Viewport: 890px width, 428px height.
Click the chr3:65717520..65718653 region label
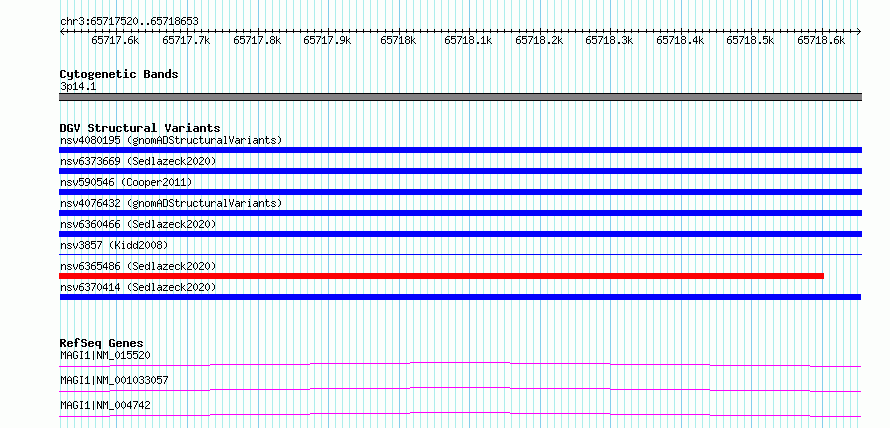point(129,22)
